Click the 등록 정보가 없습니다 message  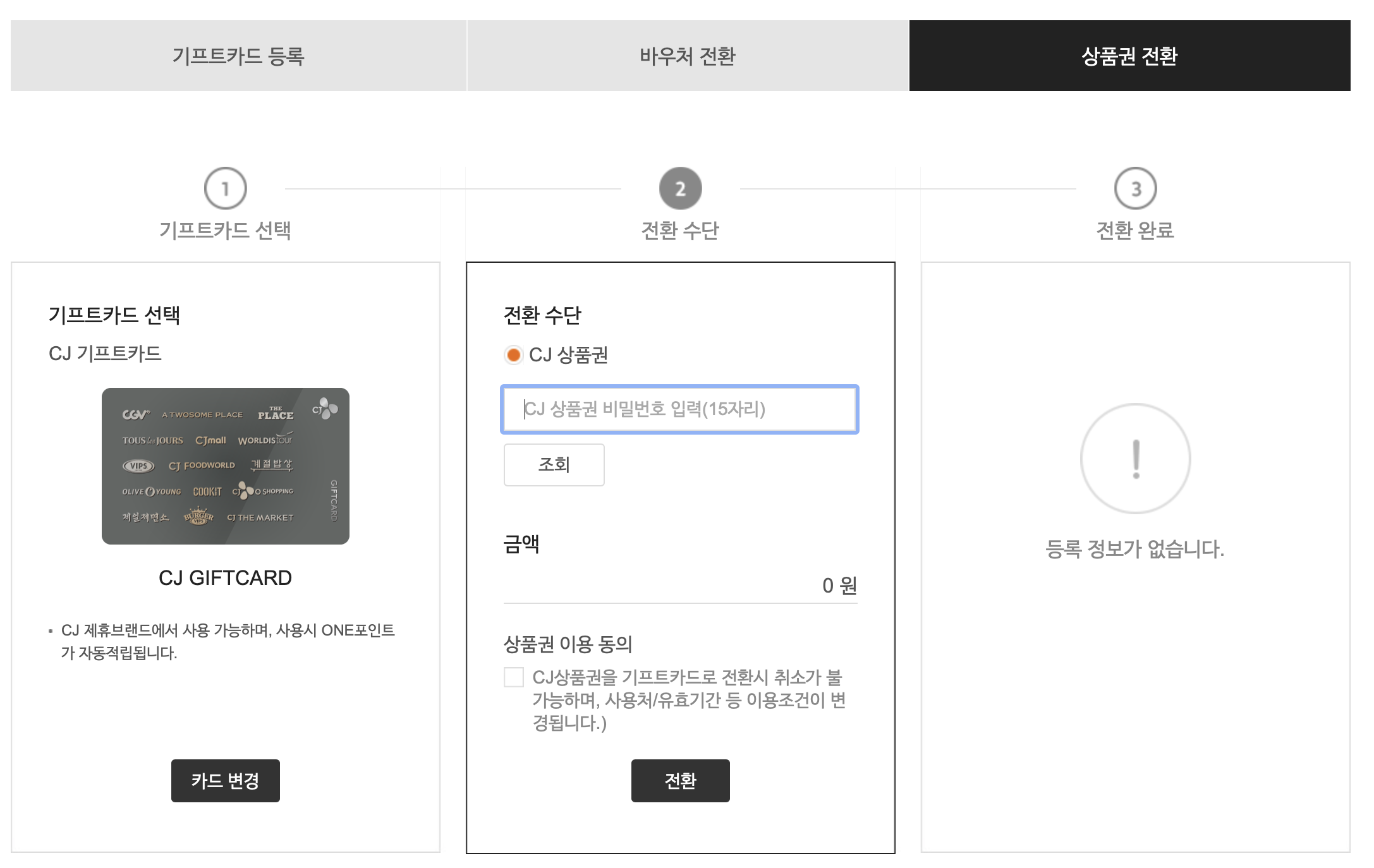pos(1135,548)
